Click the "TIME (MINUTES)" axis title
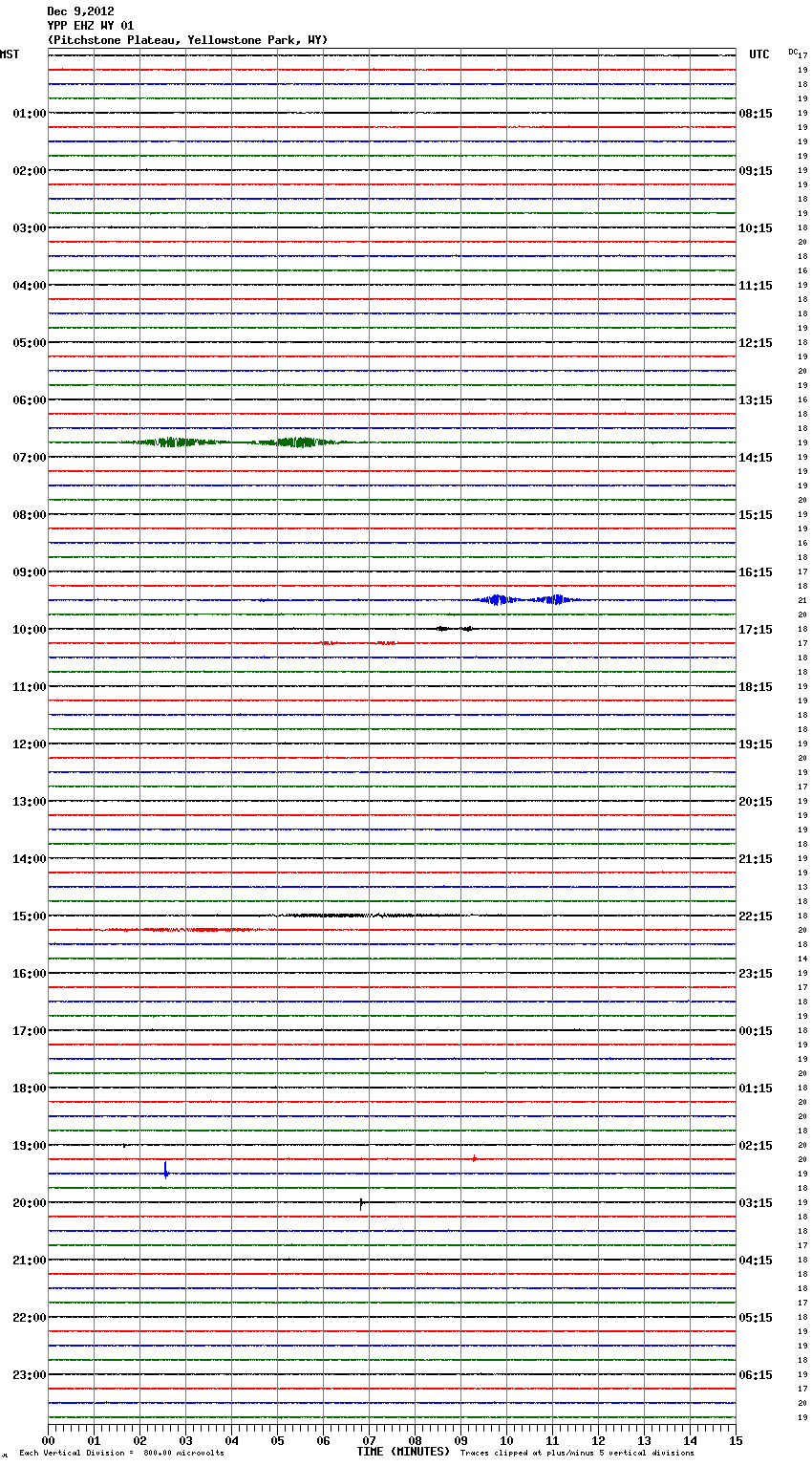Viewport: 812px width, 1466px height. click(403, 1452)
